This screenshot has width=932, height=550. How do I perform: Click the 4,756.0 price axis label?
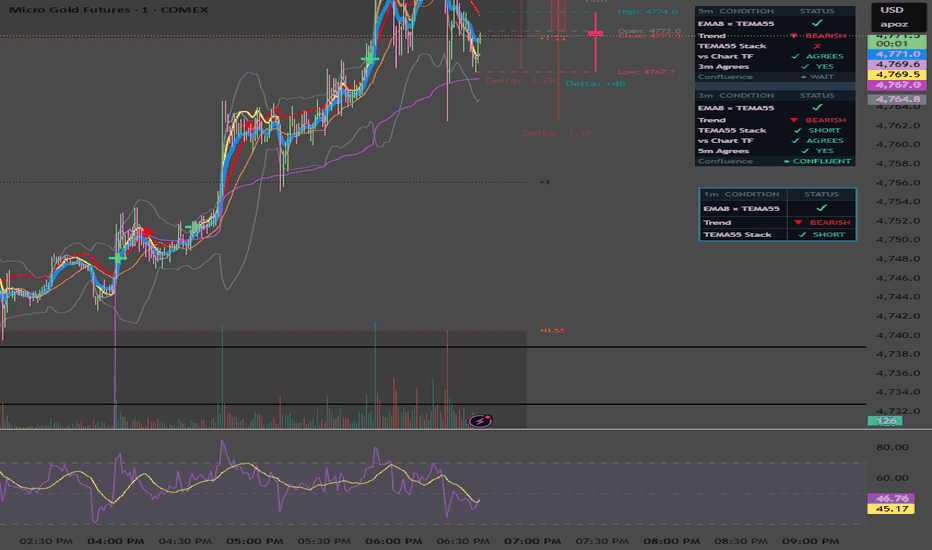pyautogui.click(x=899, y=183)
